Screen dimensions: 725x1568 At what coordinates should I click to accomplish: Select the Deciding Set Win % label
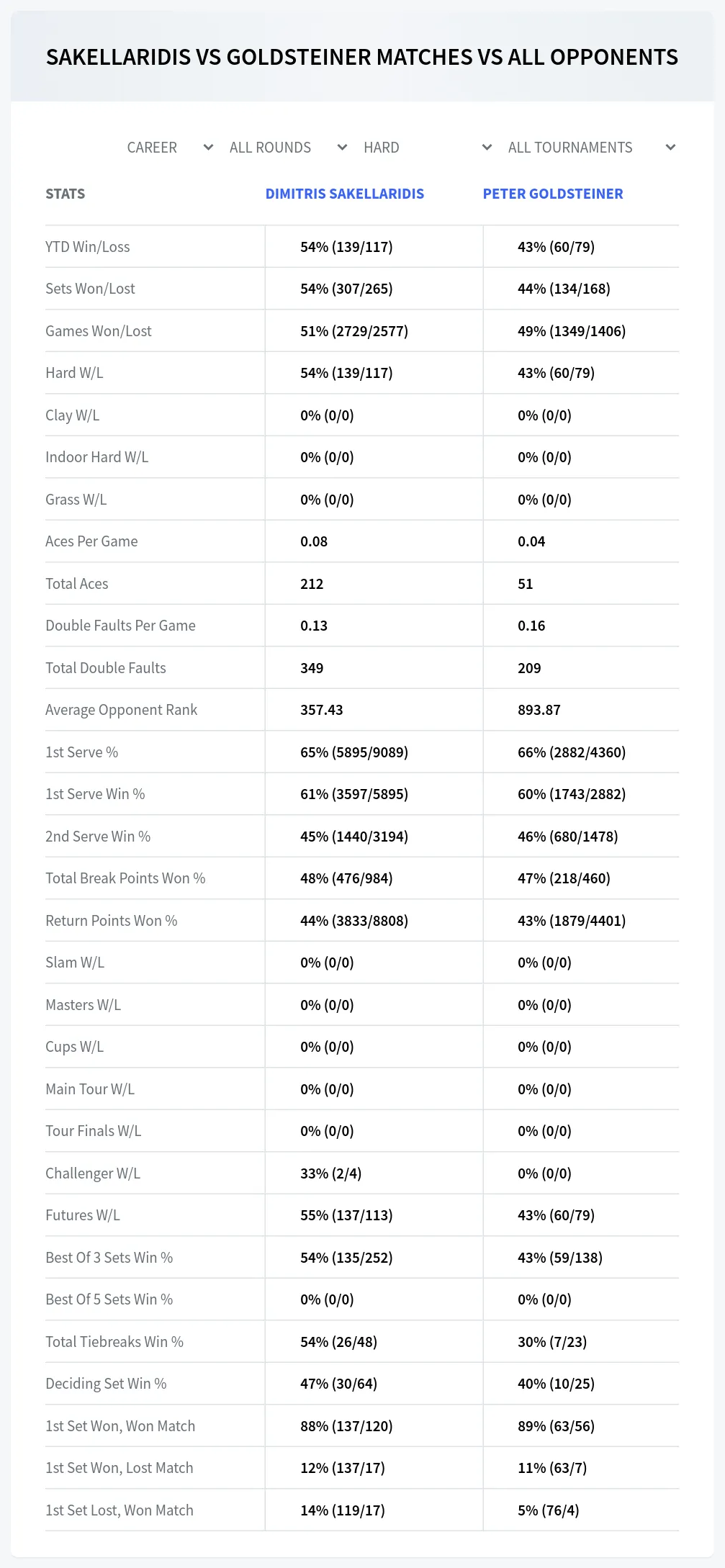106,1384
